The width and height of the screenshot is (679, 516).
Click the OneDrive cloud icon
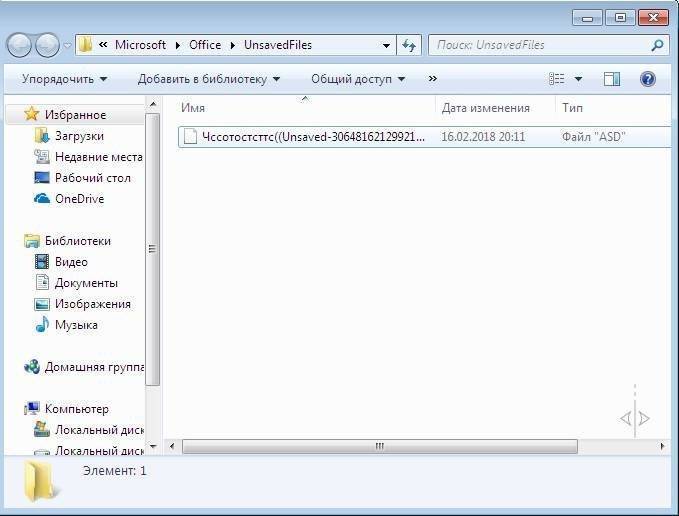point(42,199)
